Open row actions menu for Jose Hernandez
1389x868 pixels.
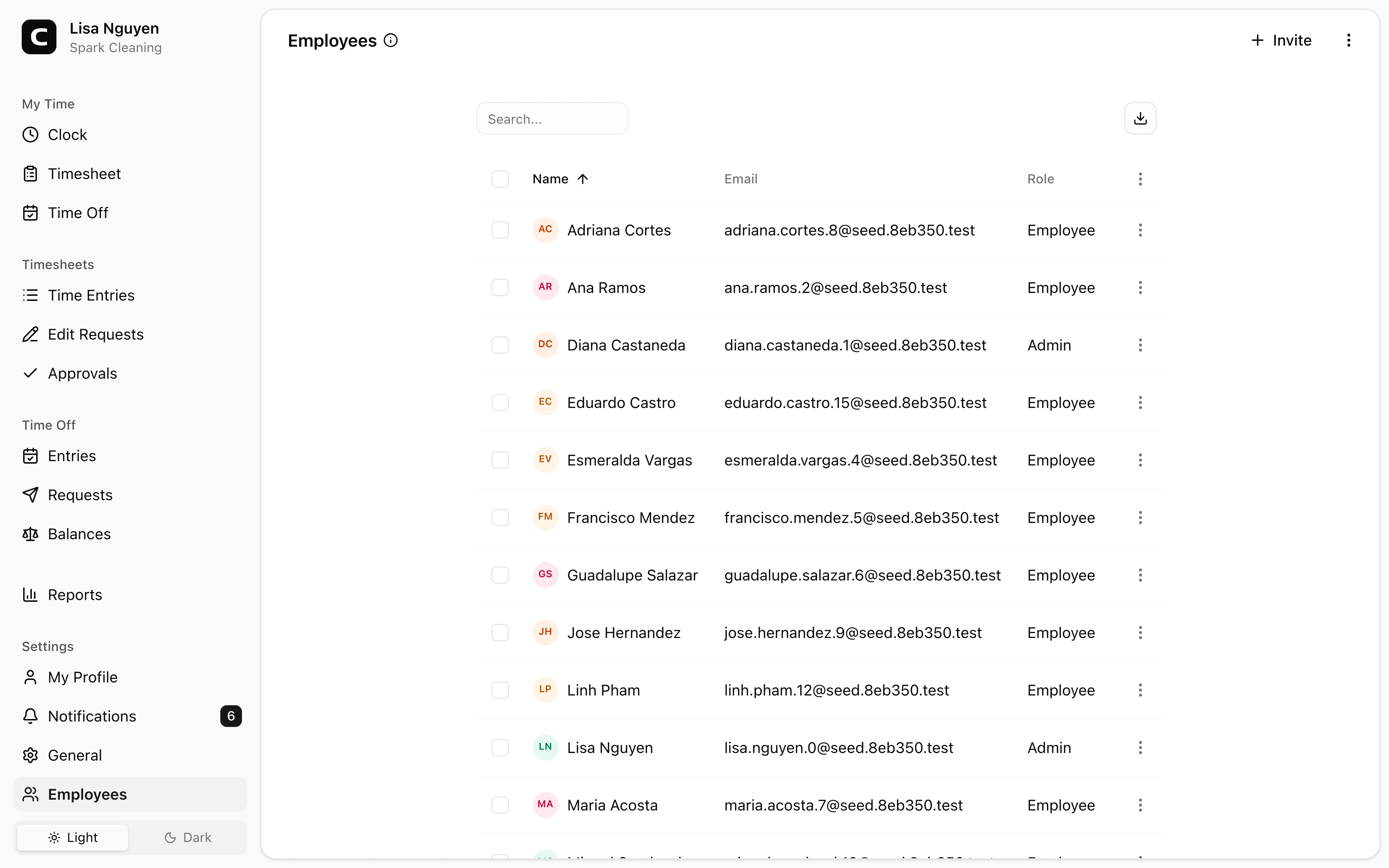pyautogui.click(x=1140, y=633)
